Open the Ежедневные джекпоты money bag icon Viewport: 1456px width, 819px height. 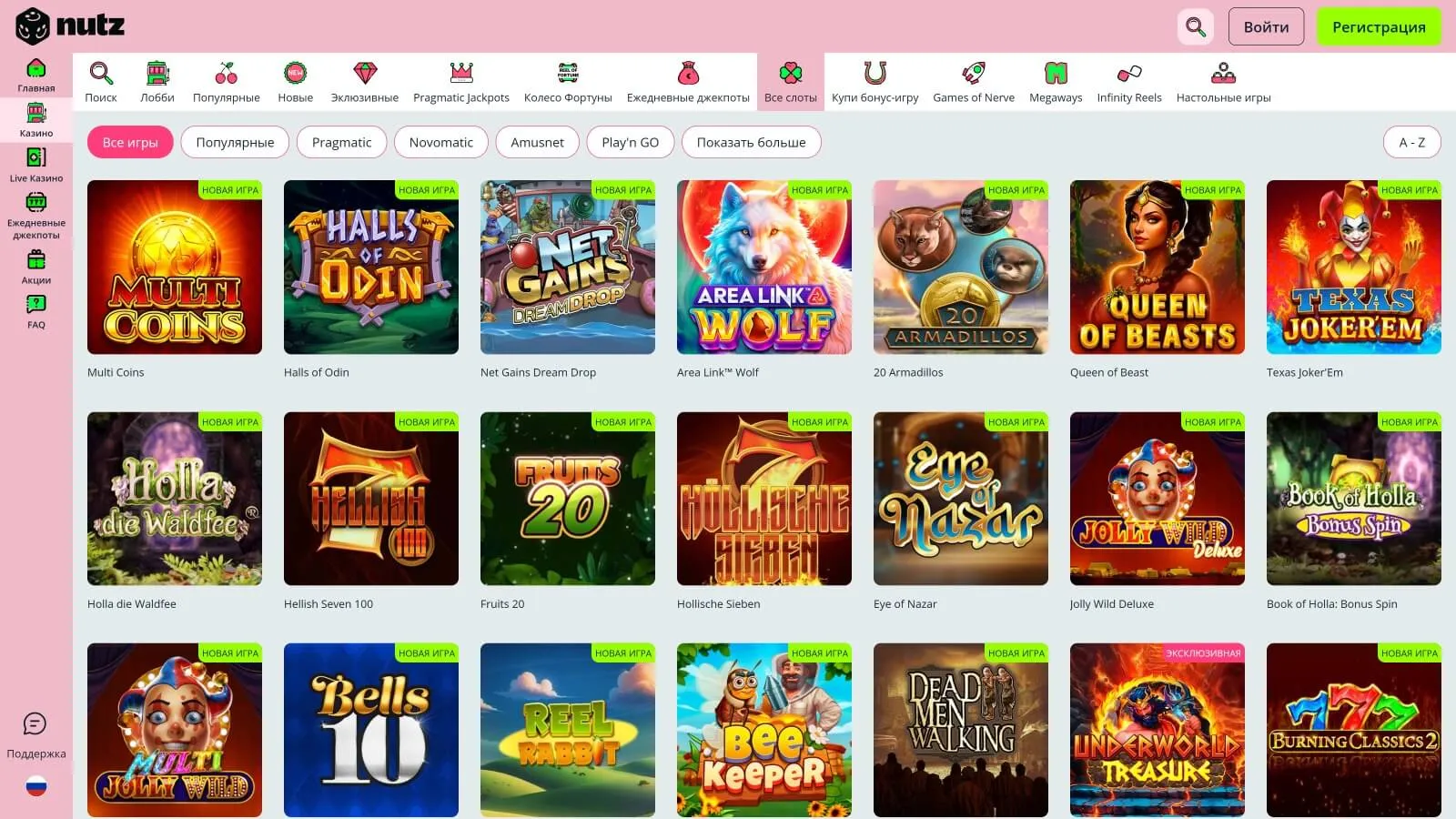[688, 73]
